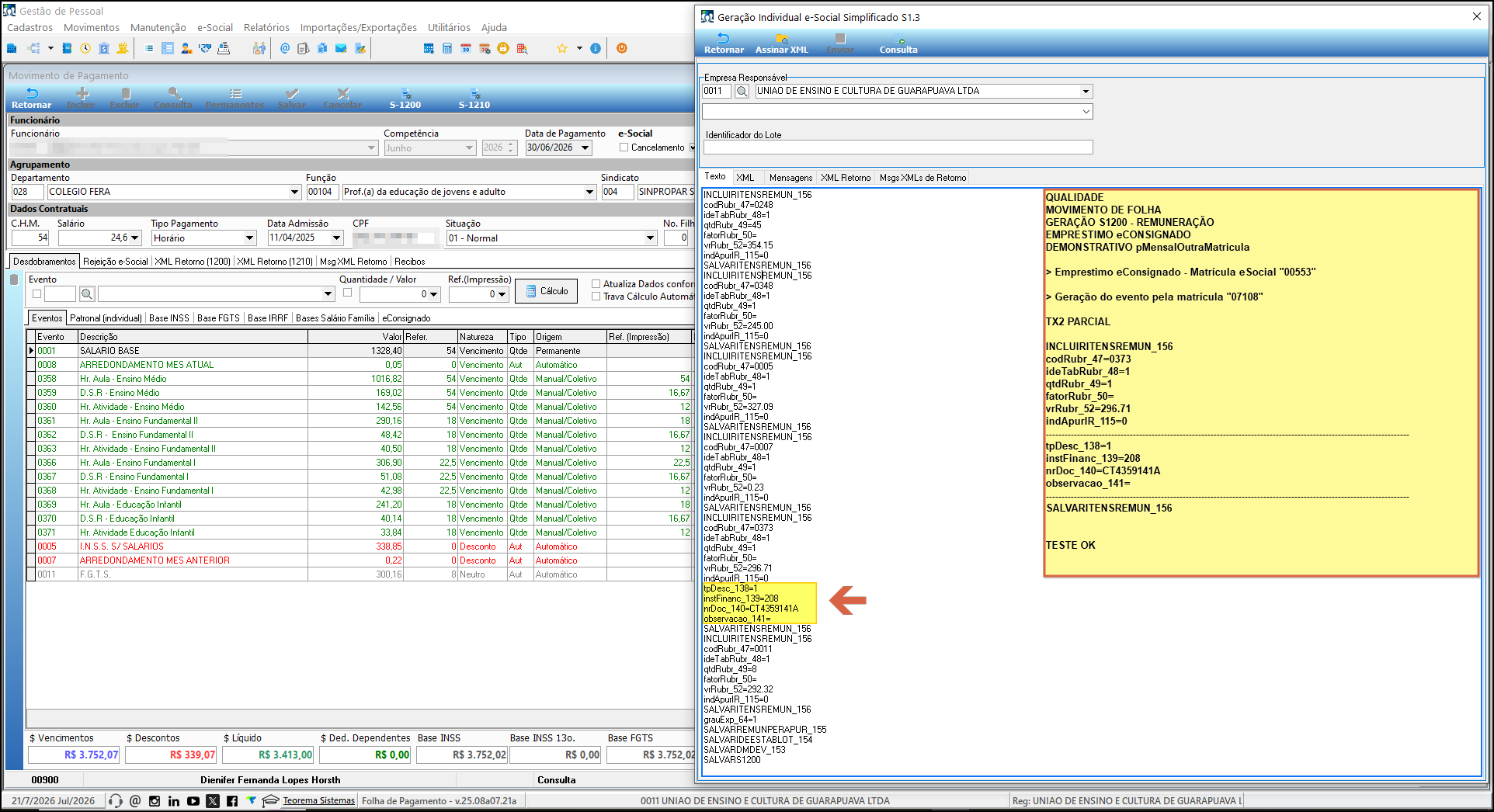This screenshot has width=1494, height=812.
Task: Open the Teorema Sistemas link
Action: point(318,801)
